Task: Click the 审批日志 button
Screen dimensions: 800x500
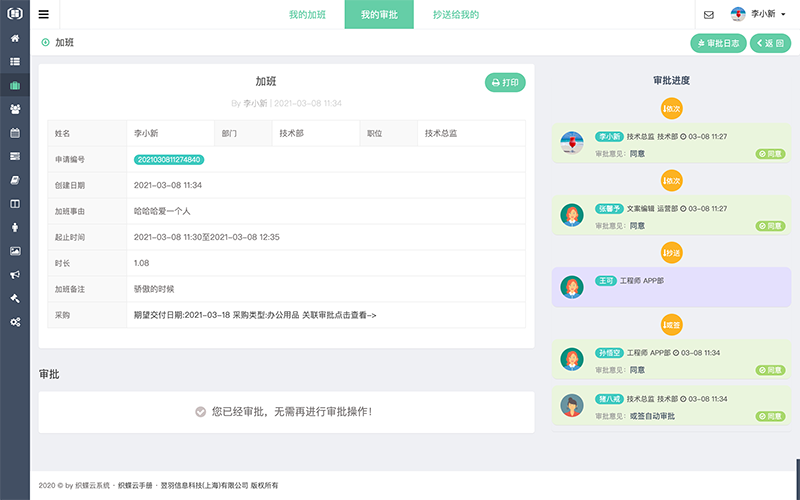Action: coord(718,43)
